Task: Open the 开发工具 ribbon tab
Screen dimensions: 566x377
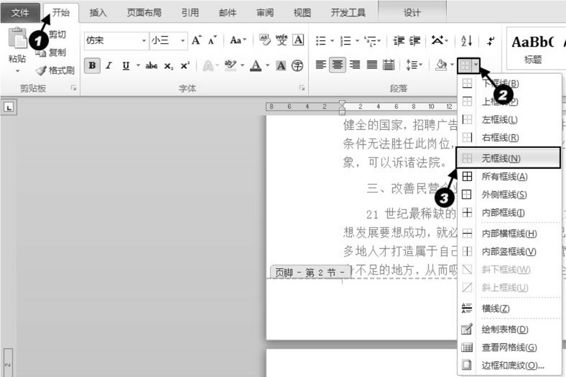Action: point(348,13)
